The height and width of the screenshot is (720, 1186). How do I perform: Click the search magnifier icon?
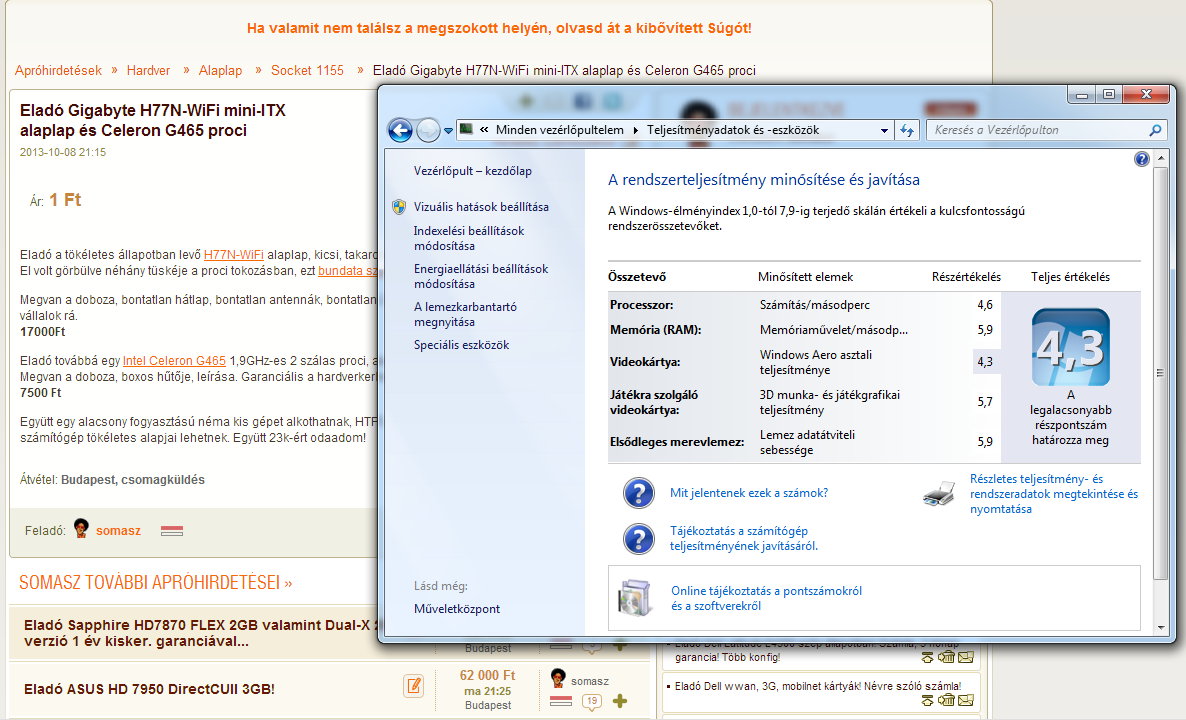[x=1155, y=130]
